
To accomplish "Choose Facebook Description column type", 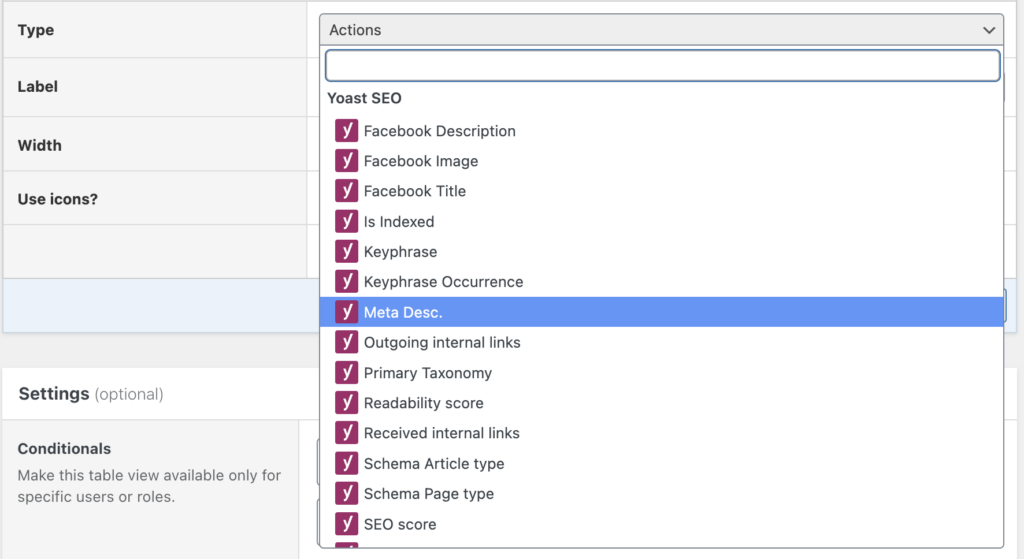I will (661, 131).
